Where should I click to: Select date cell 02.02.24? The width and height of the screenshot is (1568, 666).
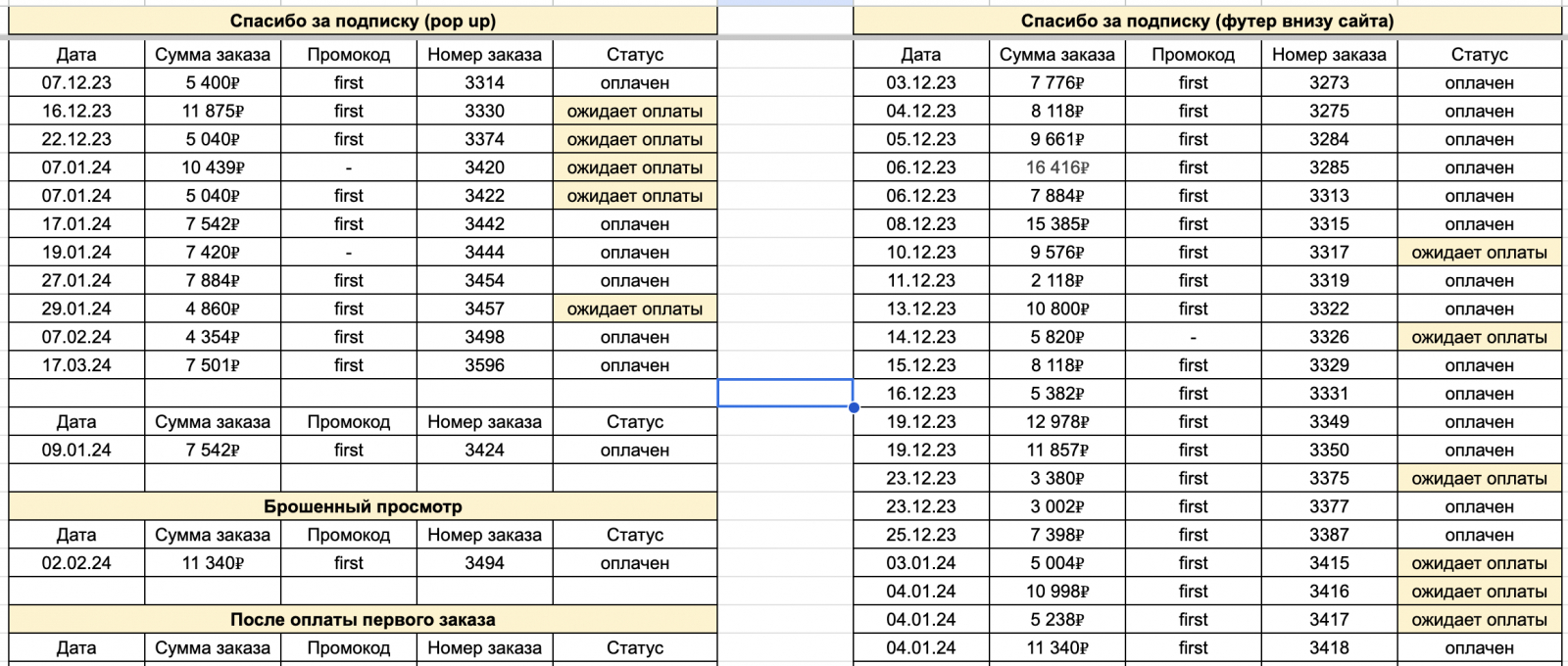pos(76,563)
